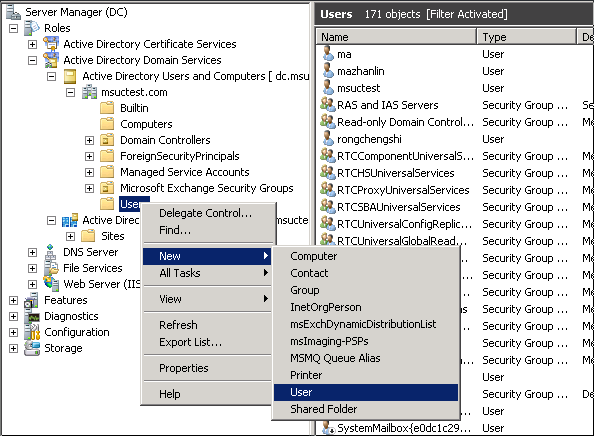This screenshot has height=436, width=594.
Task: Collapse Active Directory Domain Services
Action: [x=33, y=60]
